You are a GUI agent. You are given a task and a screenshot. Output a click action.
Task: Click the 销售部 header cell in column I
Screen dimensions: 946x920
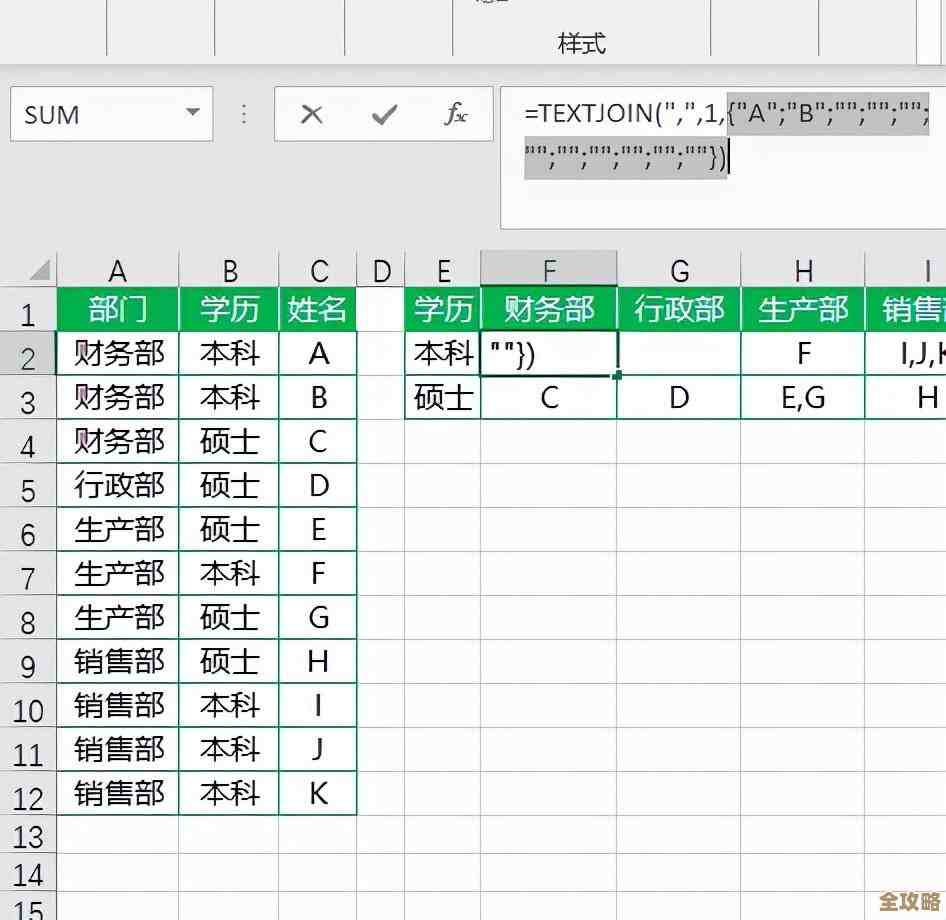pyautogui.click(x=916, y=309)
